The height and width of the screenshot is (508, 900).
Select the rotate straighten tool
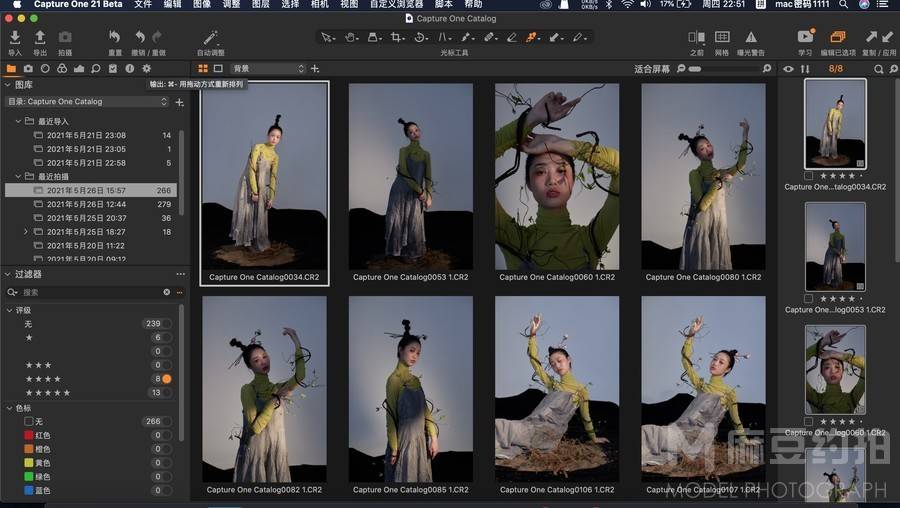(420, 37)
